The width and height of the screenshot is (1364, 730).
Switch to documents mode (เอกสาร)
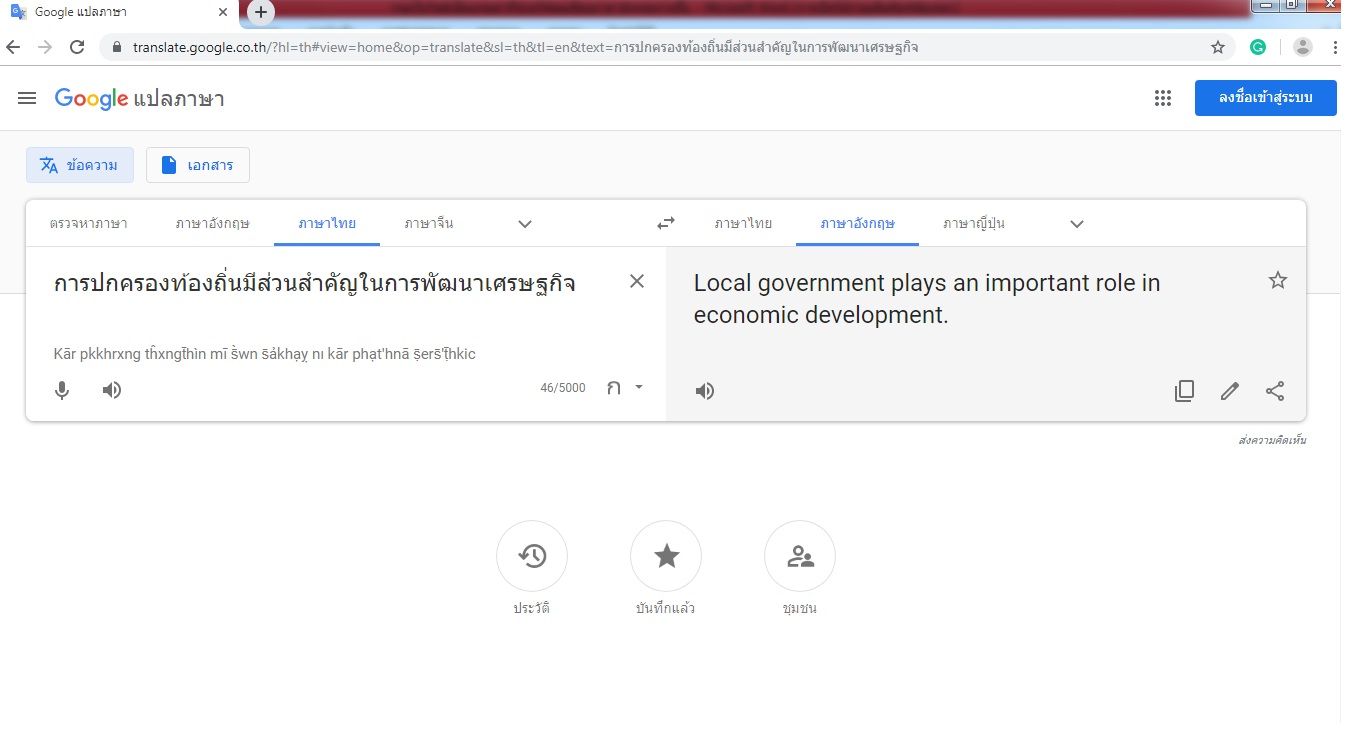pos(198,165)
